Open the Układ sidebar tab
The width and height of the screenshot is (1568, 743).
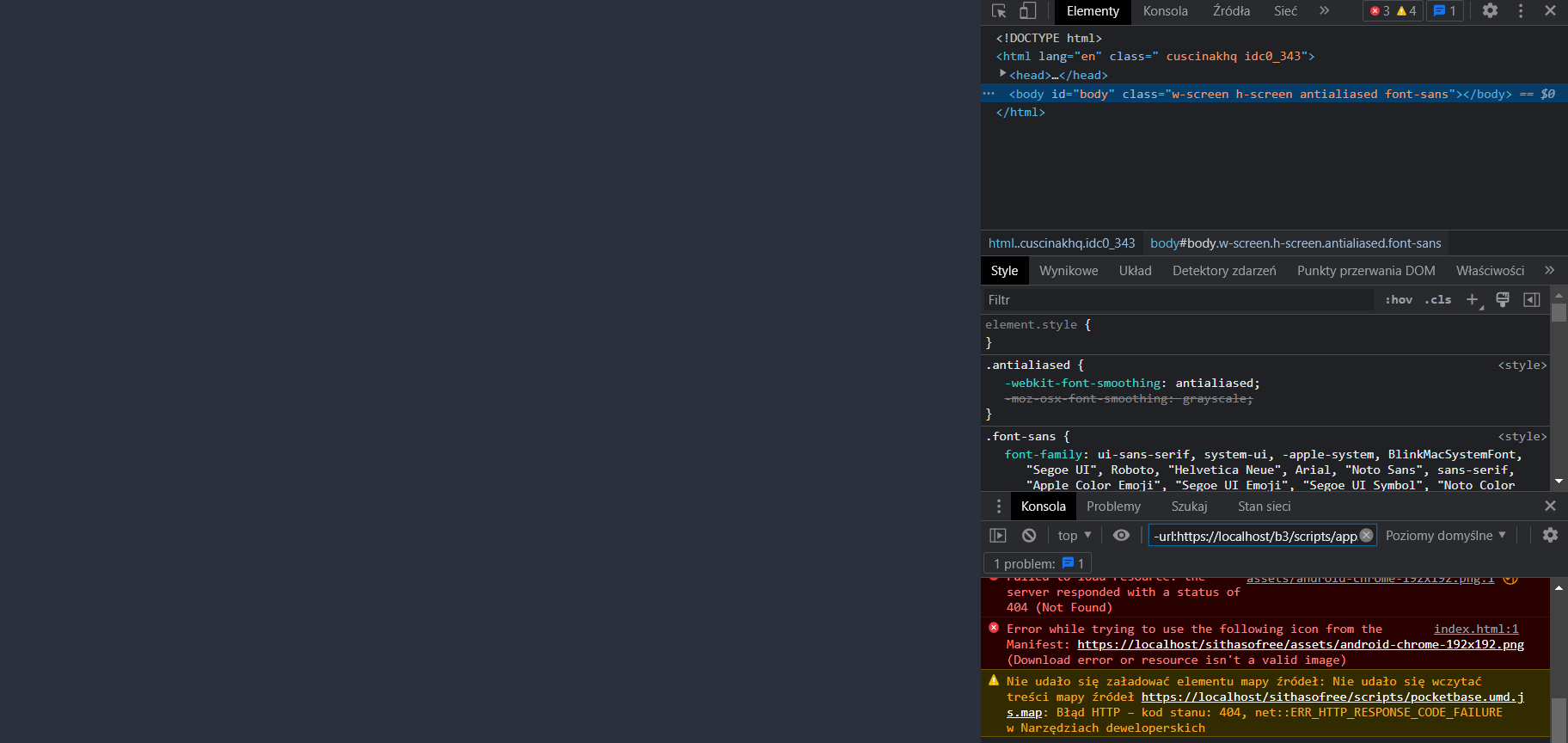click(x=1135, y=271)
